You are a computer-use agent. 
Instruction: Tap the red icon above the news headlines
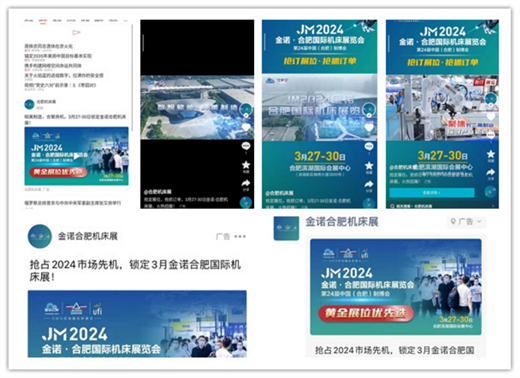click(x=76, y=32)
